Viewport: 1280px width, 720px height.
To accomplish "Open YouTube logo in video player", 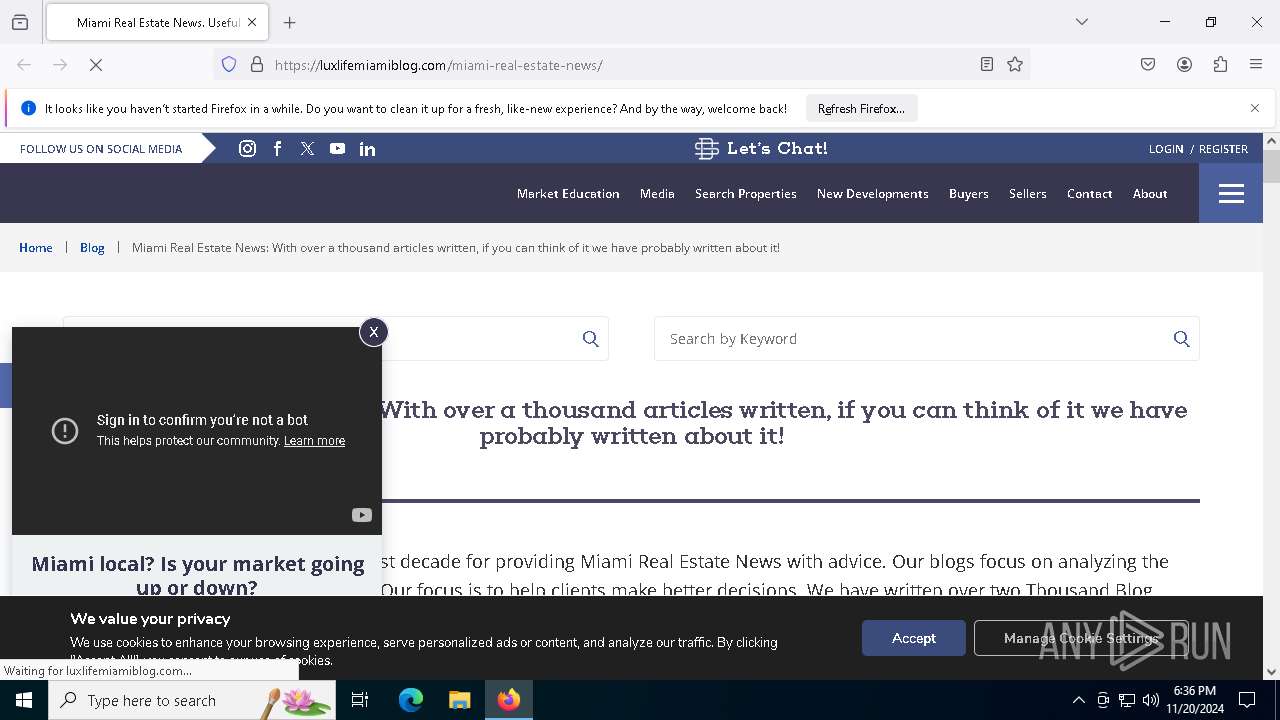I will pos(361,515).
